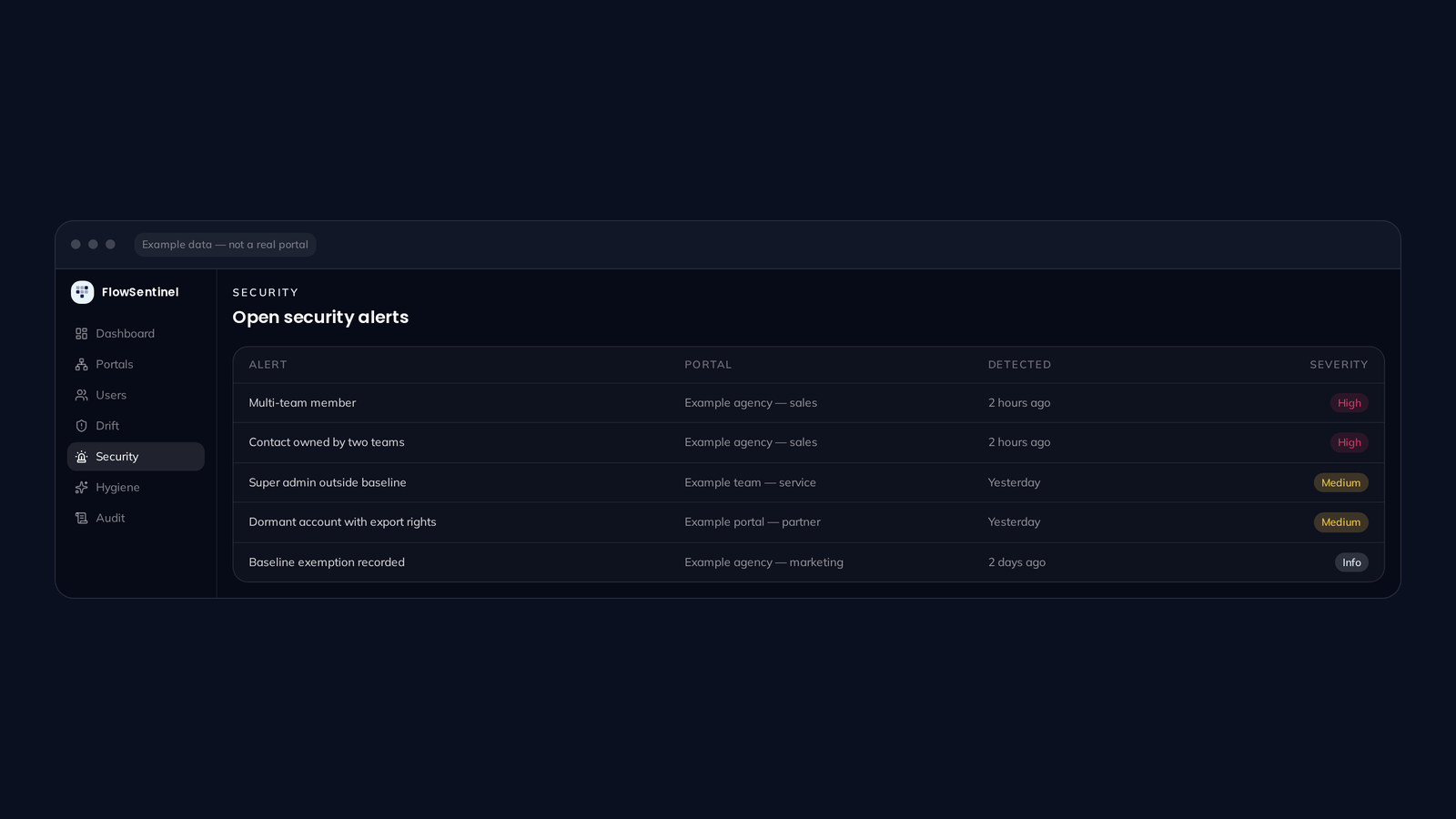Click High badge for Contact owned by two teams

point(1349,442)
